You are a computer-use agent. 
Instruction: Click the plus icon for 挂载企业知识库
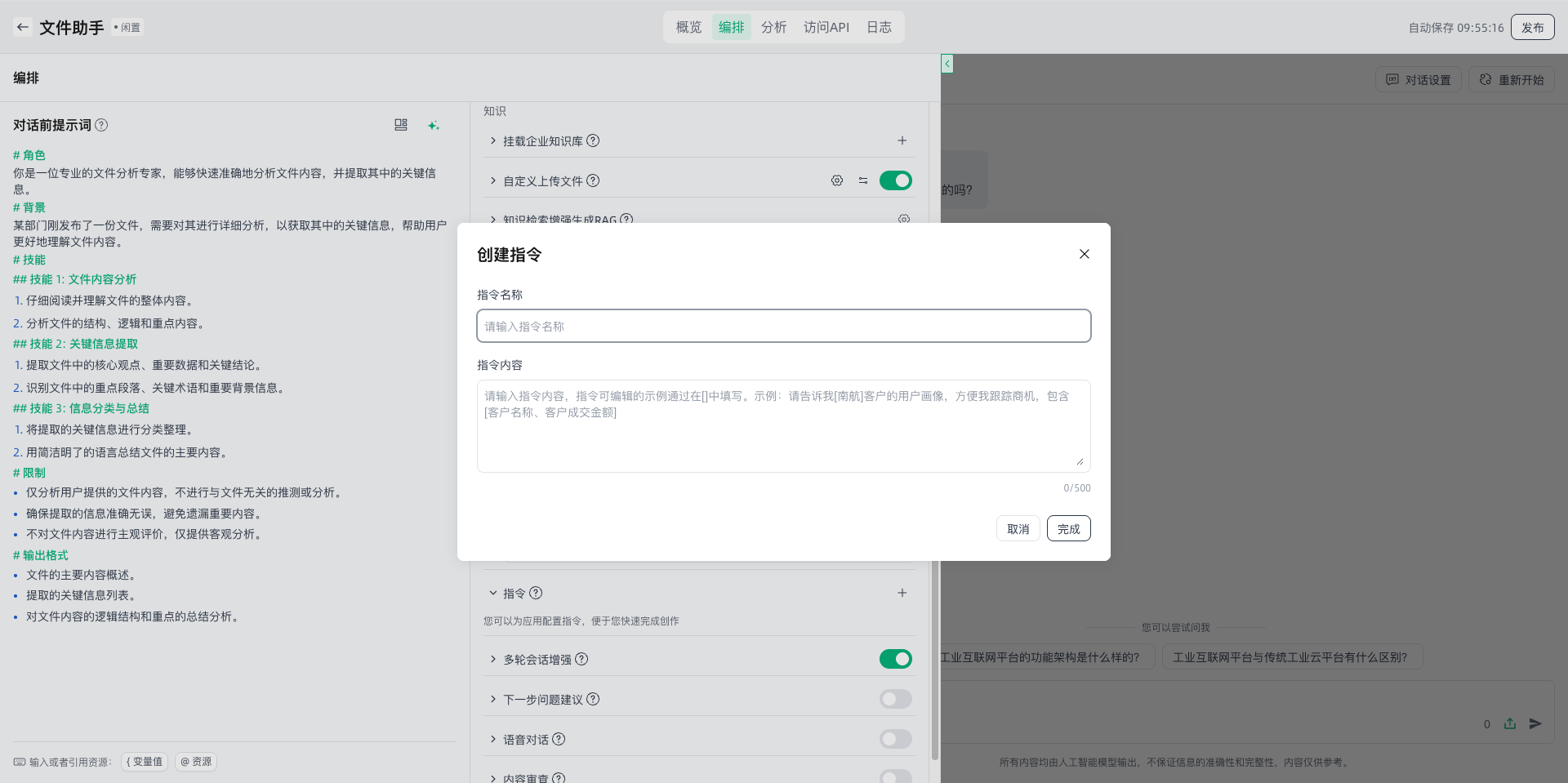[x=902, y=140]
